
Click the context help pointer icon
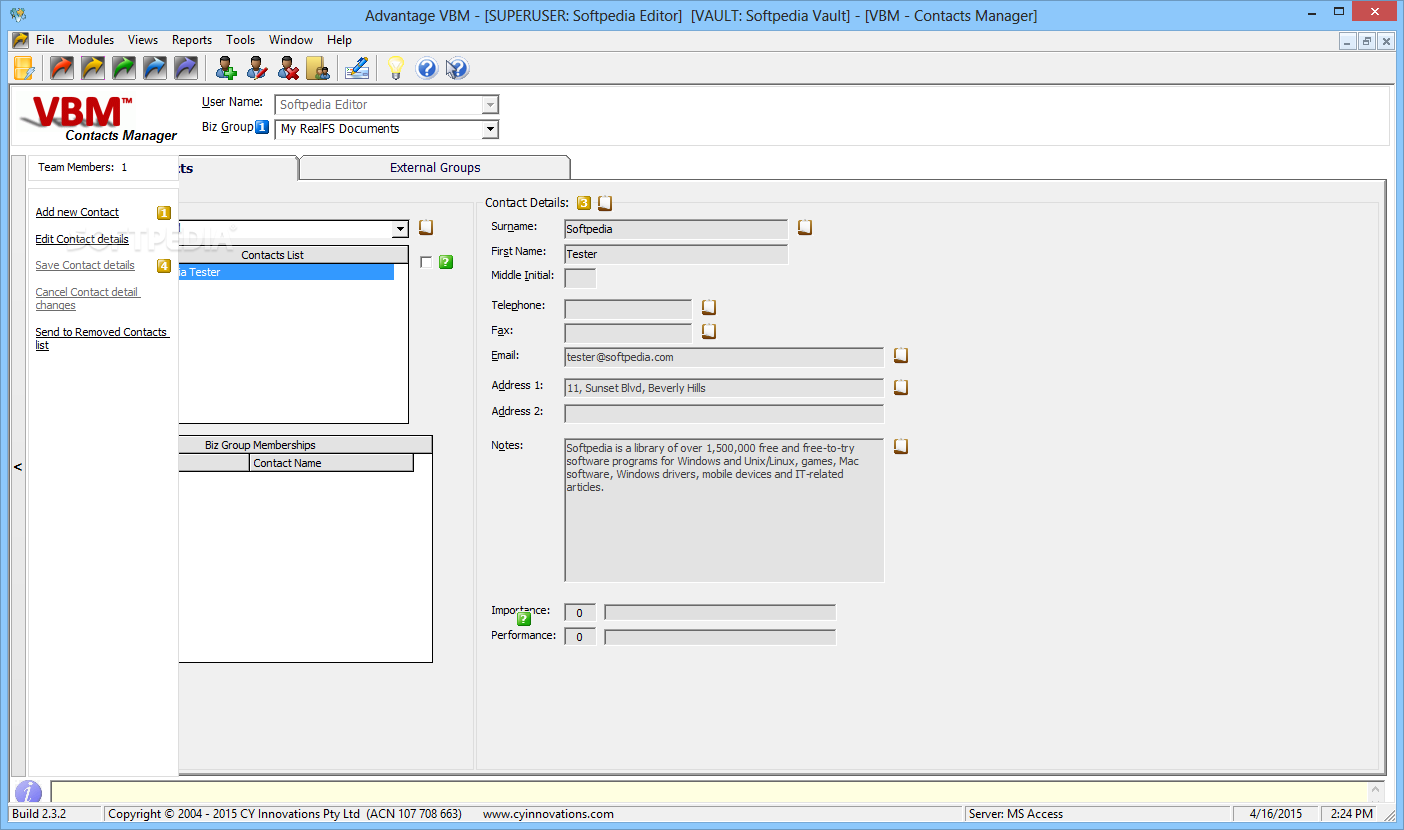[x=457, y=68]
